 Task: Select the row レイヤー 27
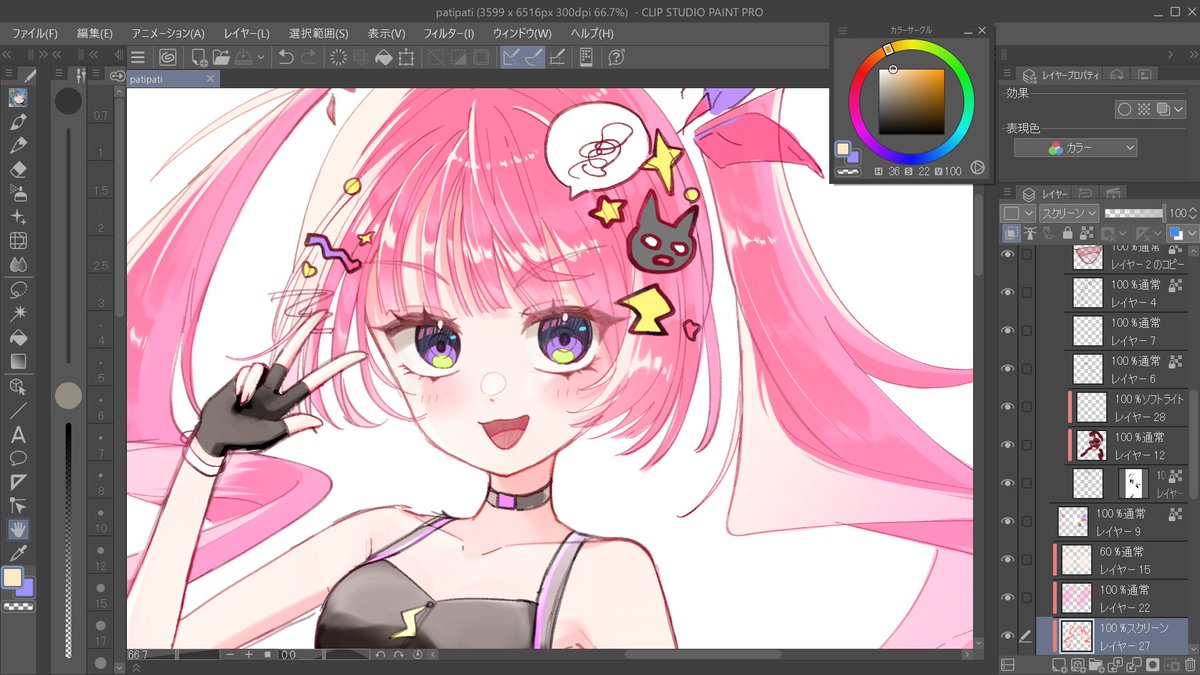click(1112, 636)
